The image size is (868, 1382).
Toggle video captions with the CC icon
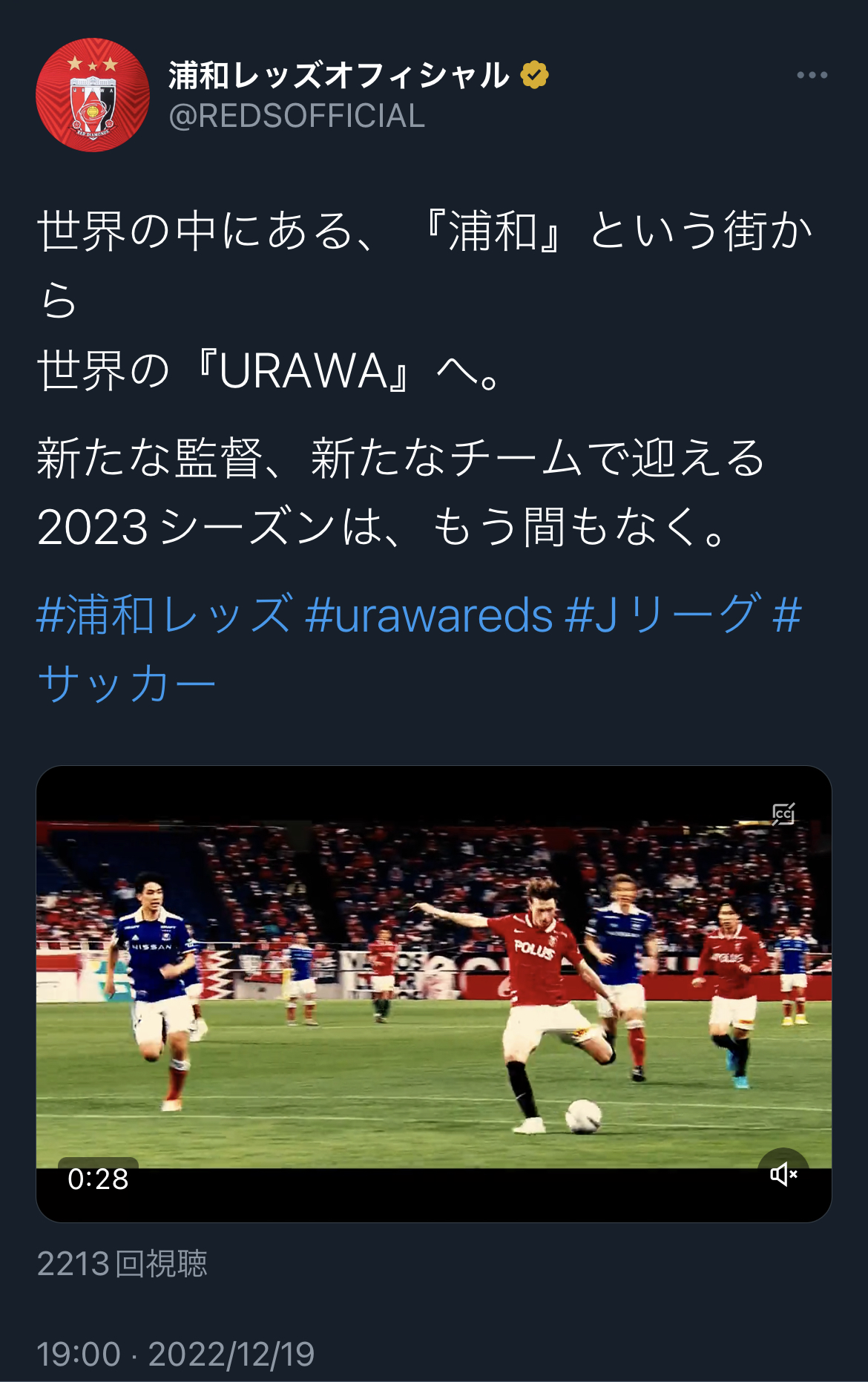click(783, 814)
